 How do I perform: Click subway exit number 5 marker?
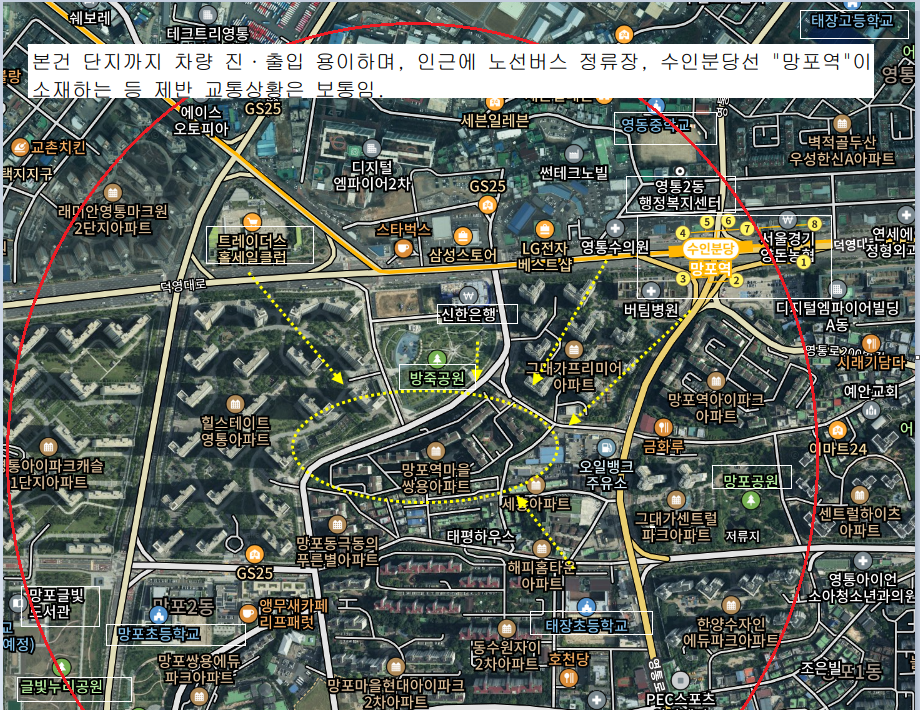[707, 222]
